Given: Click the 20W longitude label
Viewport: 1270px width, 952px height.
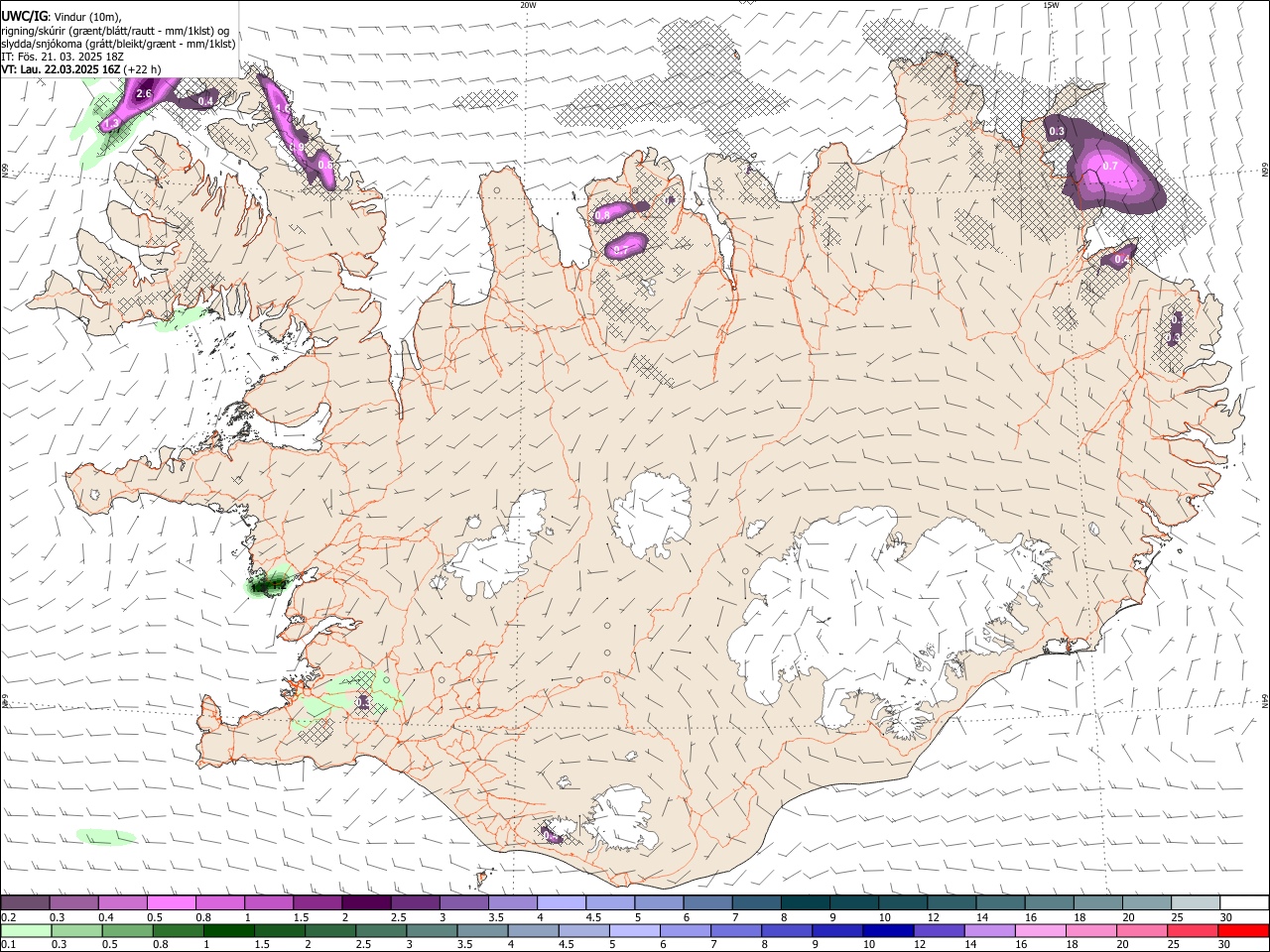Looking at the screenshot, I should click(x=528, y=5).
